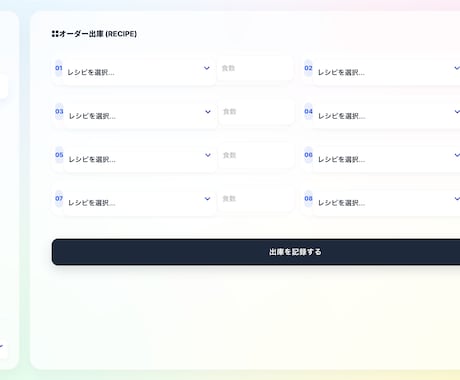
Task: Click the 食数 input beside recipe 05
Action: point(257,155)
